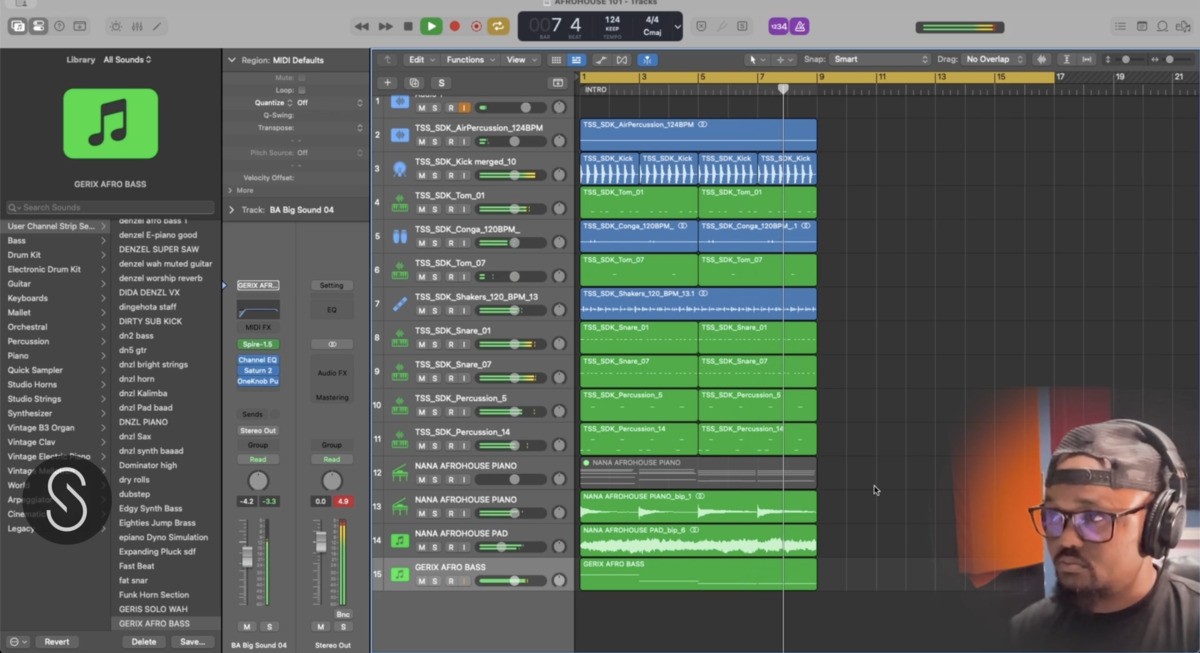1200x653 pixels.
Task: Select the Keyboards library category
Action: click(53, 298)
